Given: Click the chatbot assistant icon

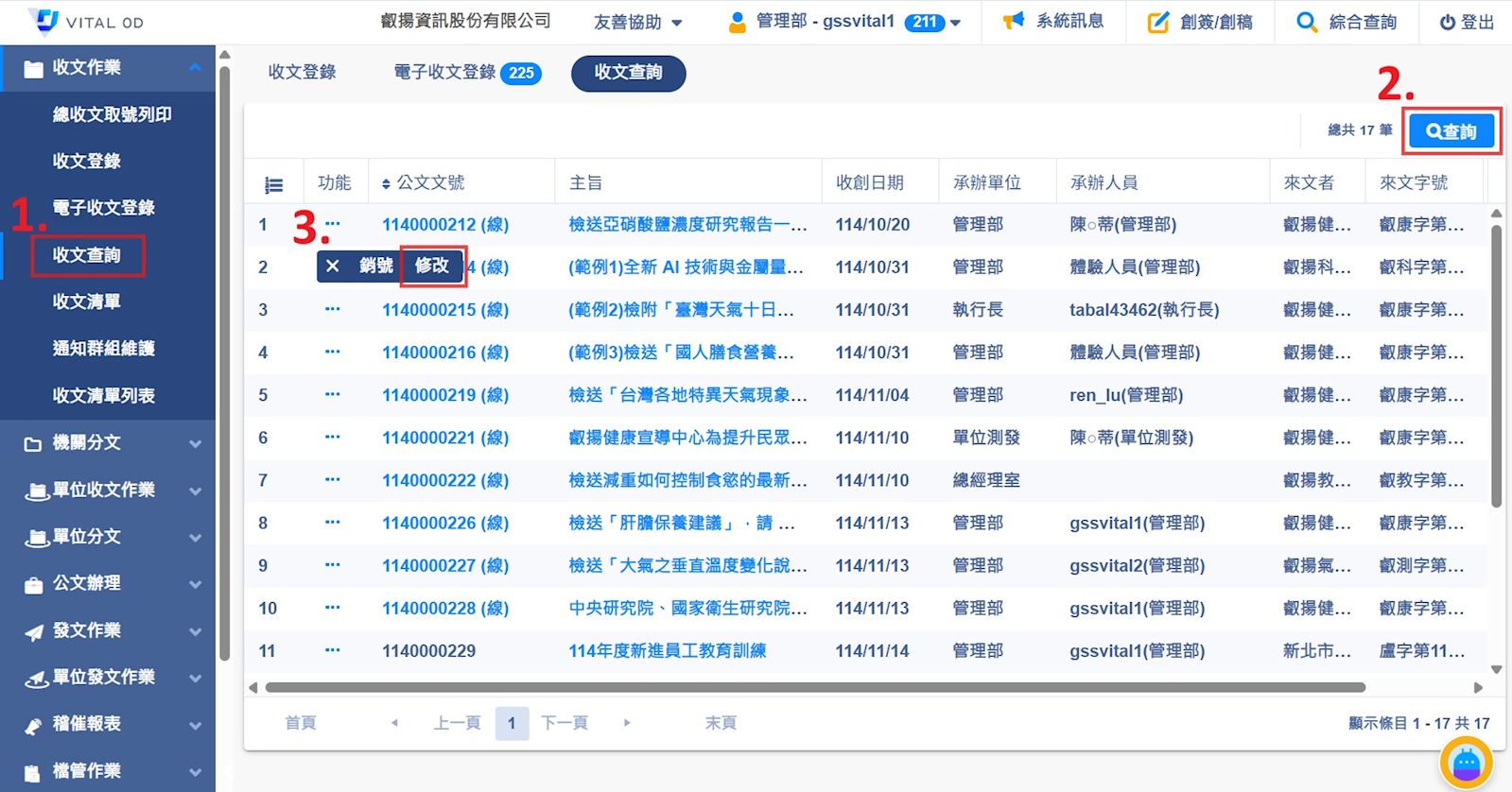Looking at the screenshot, I should point(1466,763).
